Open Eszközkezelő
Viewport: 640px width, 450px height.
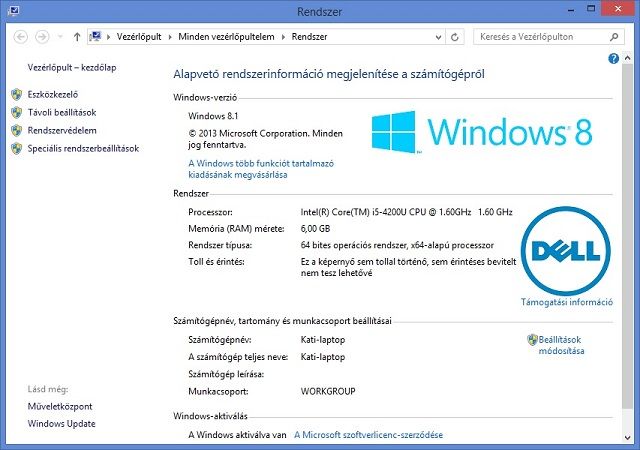[x=53, y=94]
